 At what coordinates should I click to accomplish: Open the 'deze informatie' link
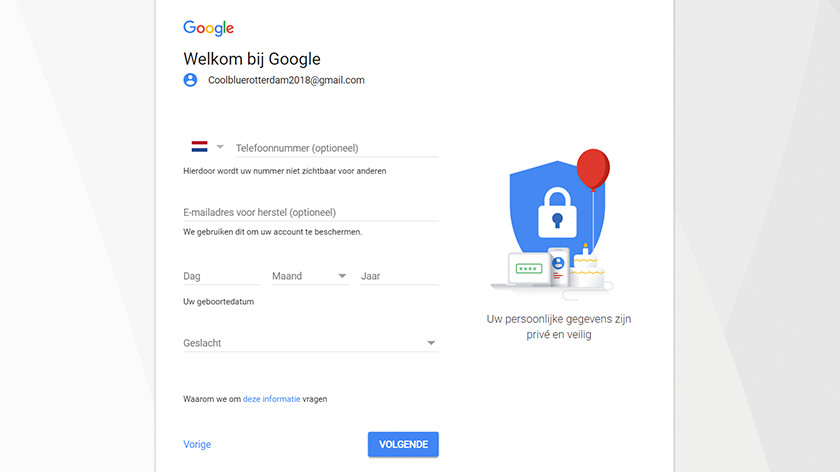click(x=271, y=399)
